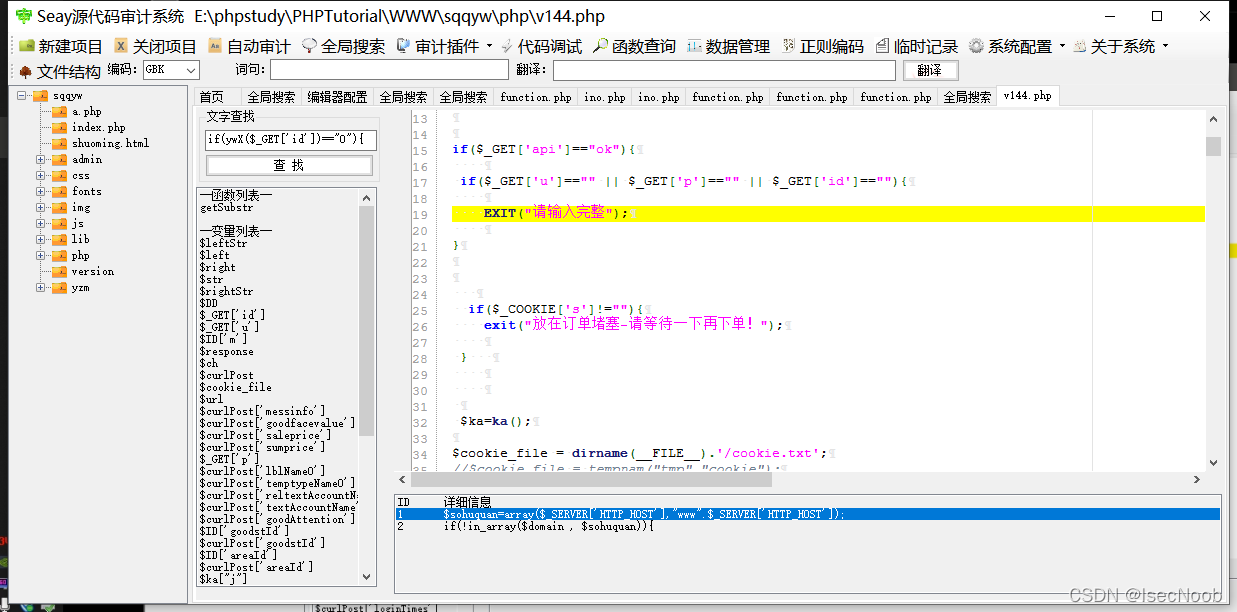Open the 审计插件 toolbar menu
This screenshot has width=1237, height=612.
pos(444,47)
